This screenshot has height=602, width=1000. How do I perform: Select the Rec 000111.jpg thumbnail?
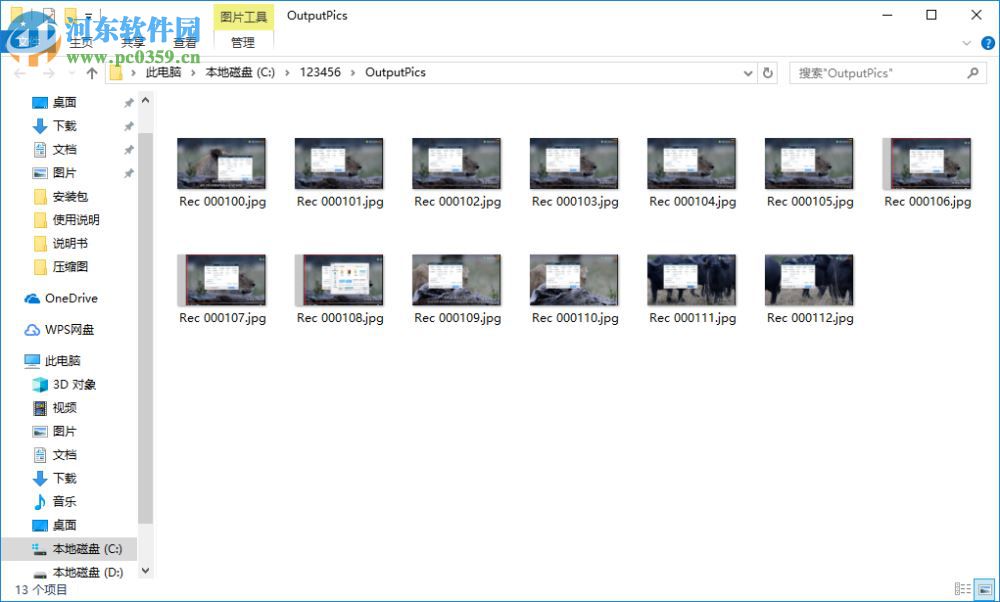(691, 278)
